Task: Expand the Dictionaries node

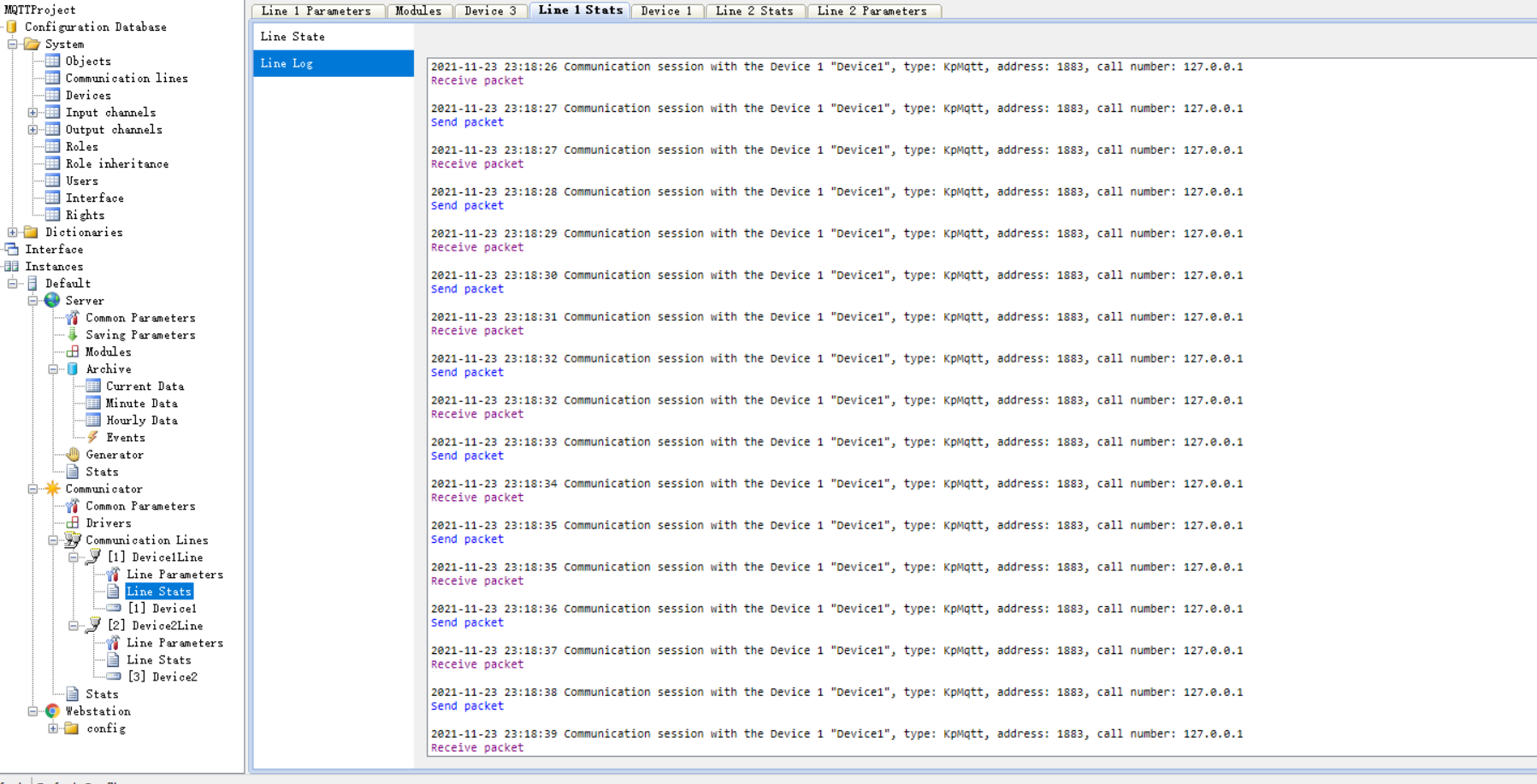Action: tap(12, 232)
